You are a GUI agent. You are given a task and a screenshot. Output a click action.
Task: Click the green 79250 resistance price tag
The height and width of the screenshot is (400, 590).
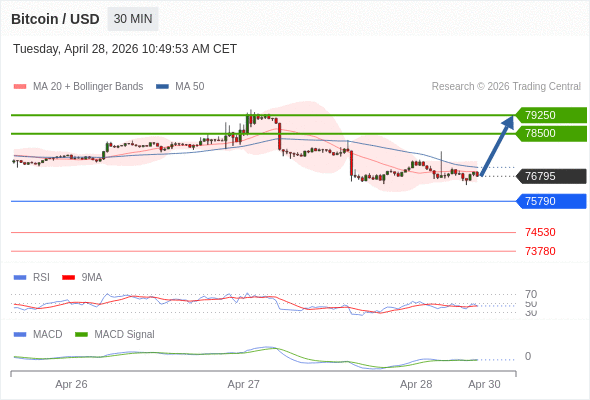click(x=551, y=115)
